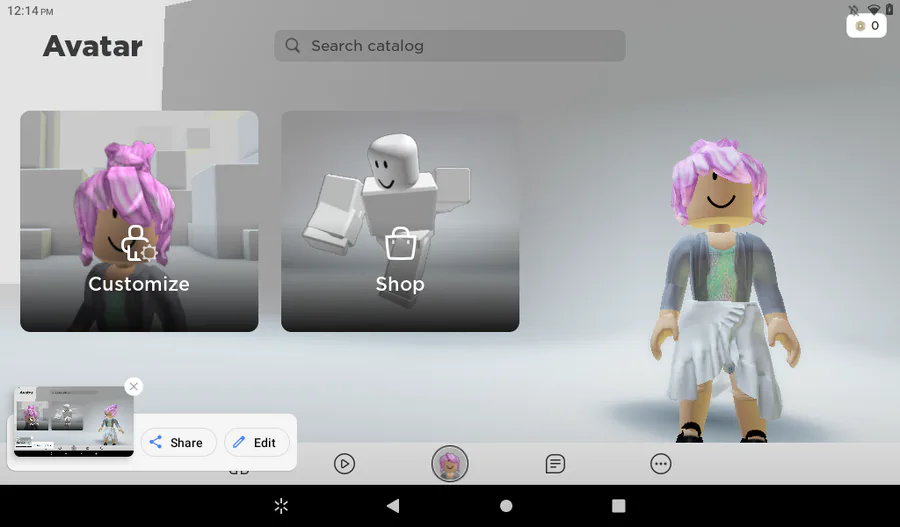Viewport: 900px width, 527px height.
Task: Tap the assistant sparkle icon in navigation bar
Action: 281,506
